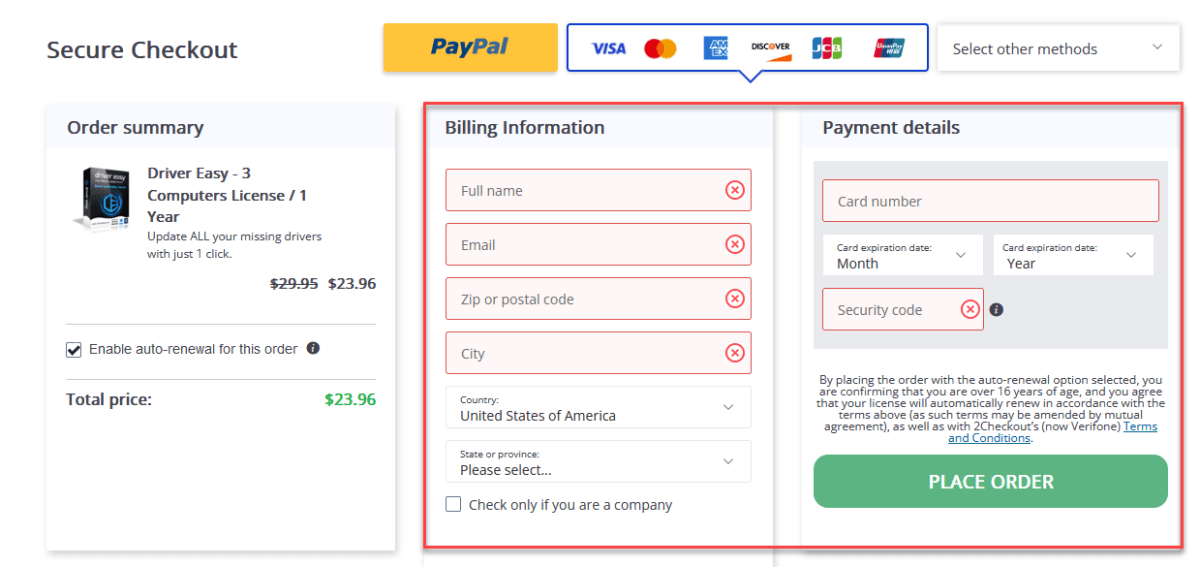
Task: Open the Country dropdown
Action: click(x=598, y=407)
